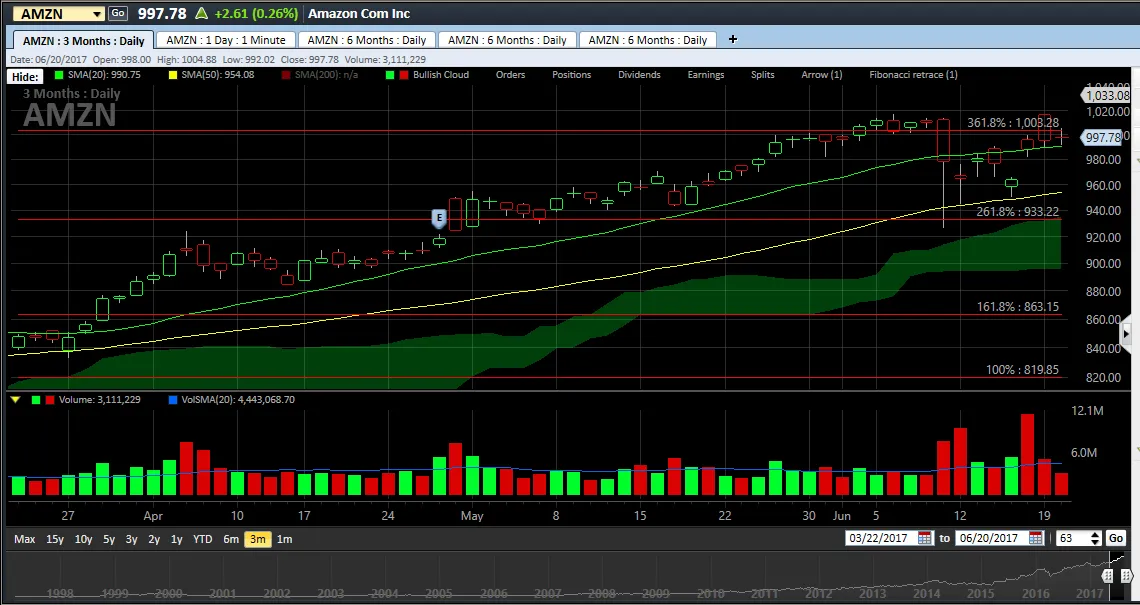
Task: Click the stepper arrows beside 63
Action: 1096,538
